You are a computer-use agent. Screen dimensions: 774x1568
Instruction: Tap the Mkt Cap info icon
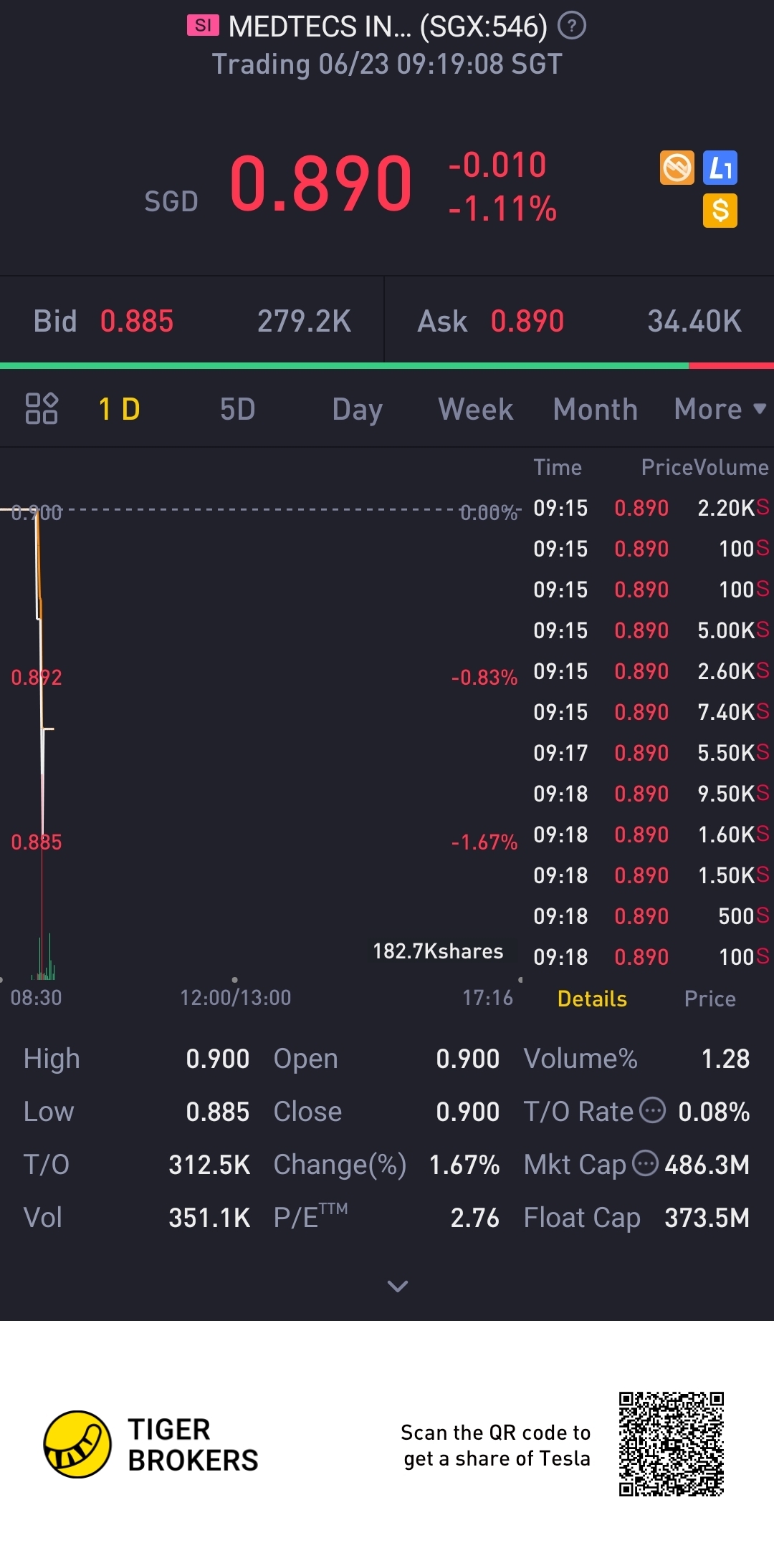tap(645, 1163)
